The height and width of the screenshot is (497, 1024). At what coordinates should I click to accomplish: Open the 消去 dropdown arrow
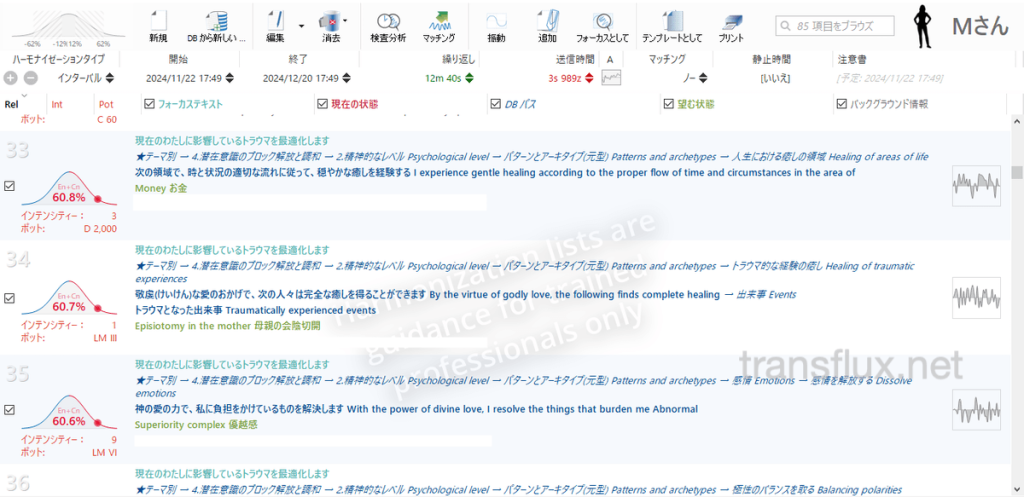[x=345, y=21]
